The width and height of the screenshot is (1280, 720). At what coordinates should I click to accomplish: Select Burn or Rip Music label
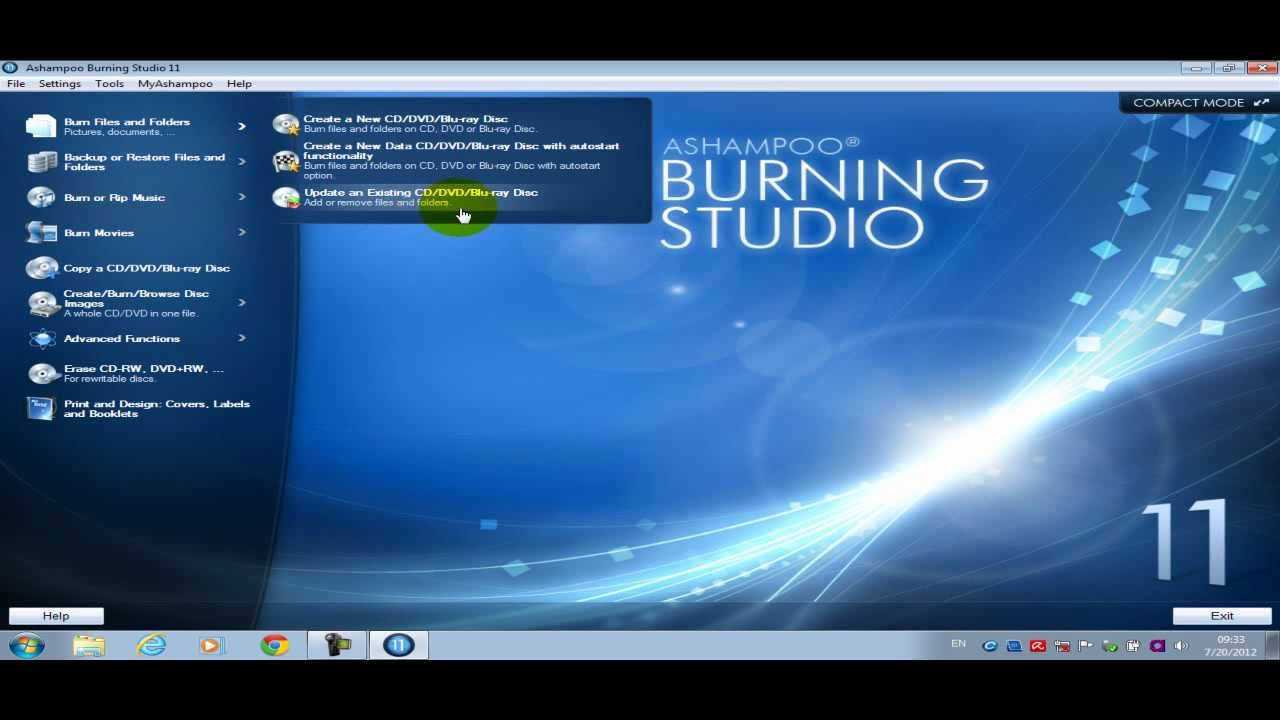click(x=114, y=198)
